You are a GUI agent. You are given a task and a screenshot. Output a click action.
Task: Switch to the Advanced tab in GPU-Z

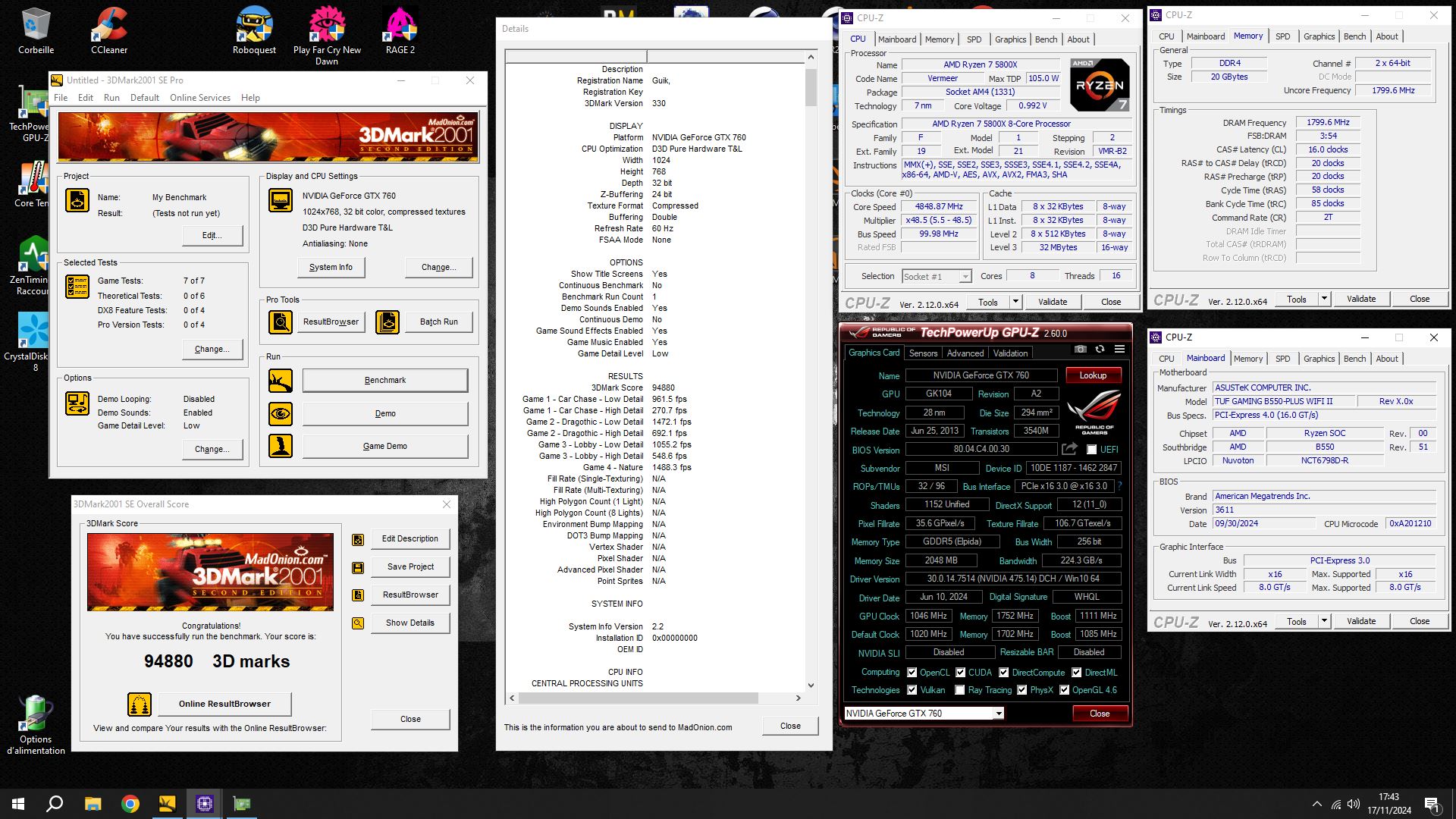[x=965, y=353]
